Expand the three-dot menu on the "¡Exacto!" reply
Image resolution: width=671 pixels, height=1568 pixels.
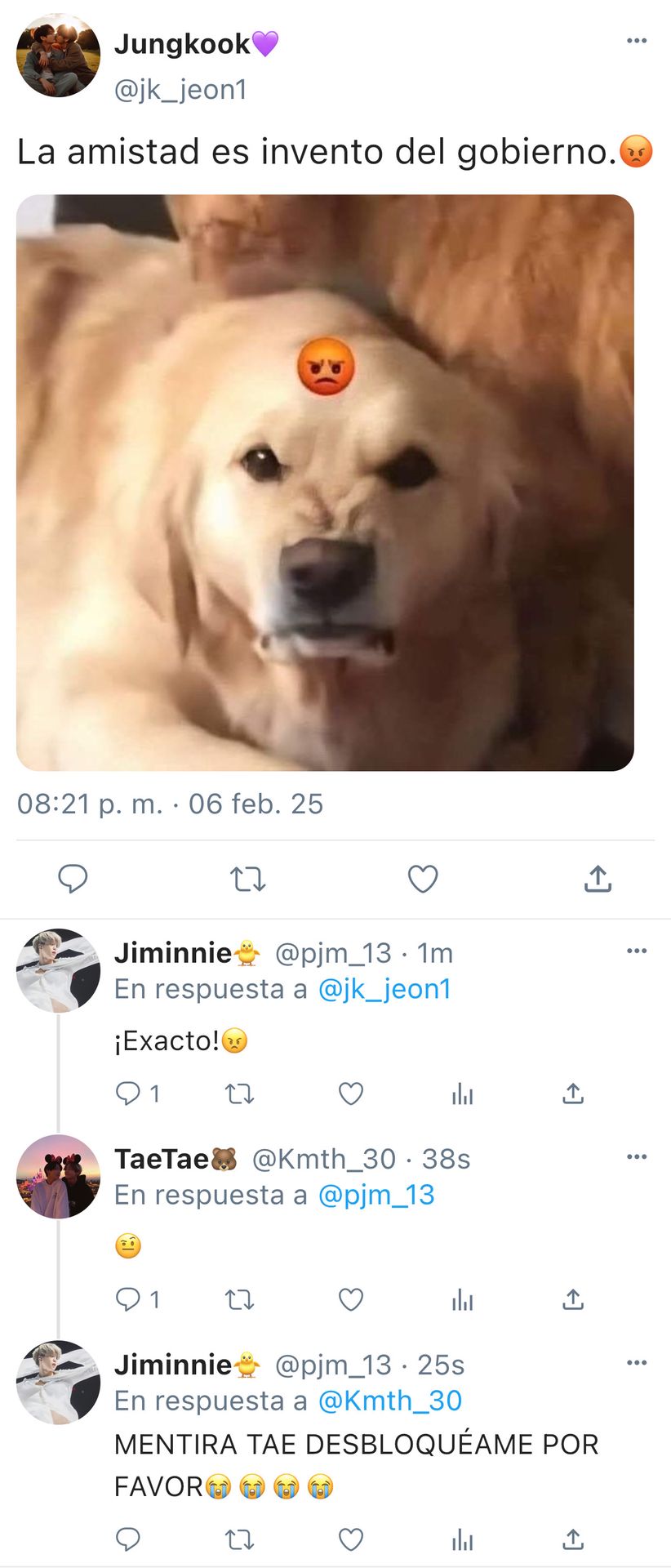637,951
